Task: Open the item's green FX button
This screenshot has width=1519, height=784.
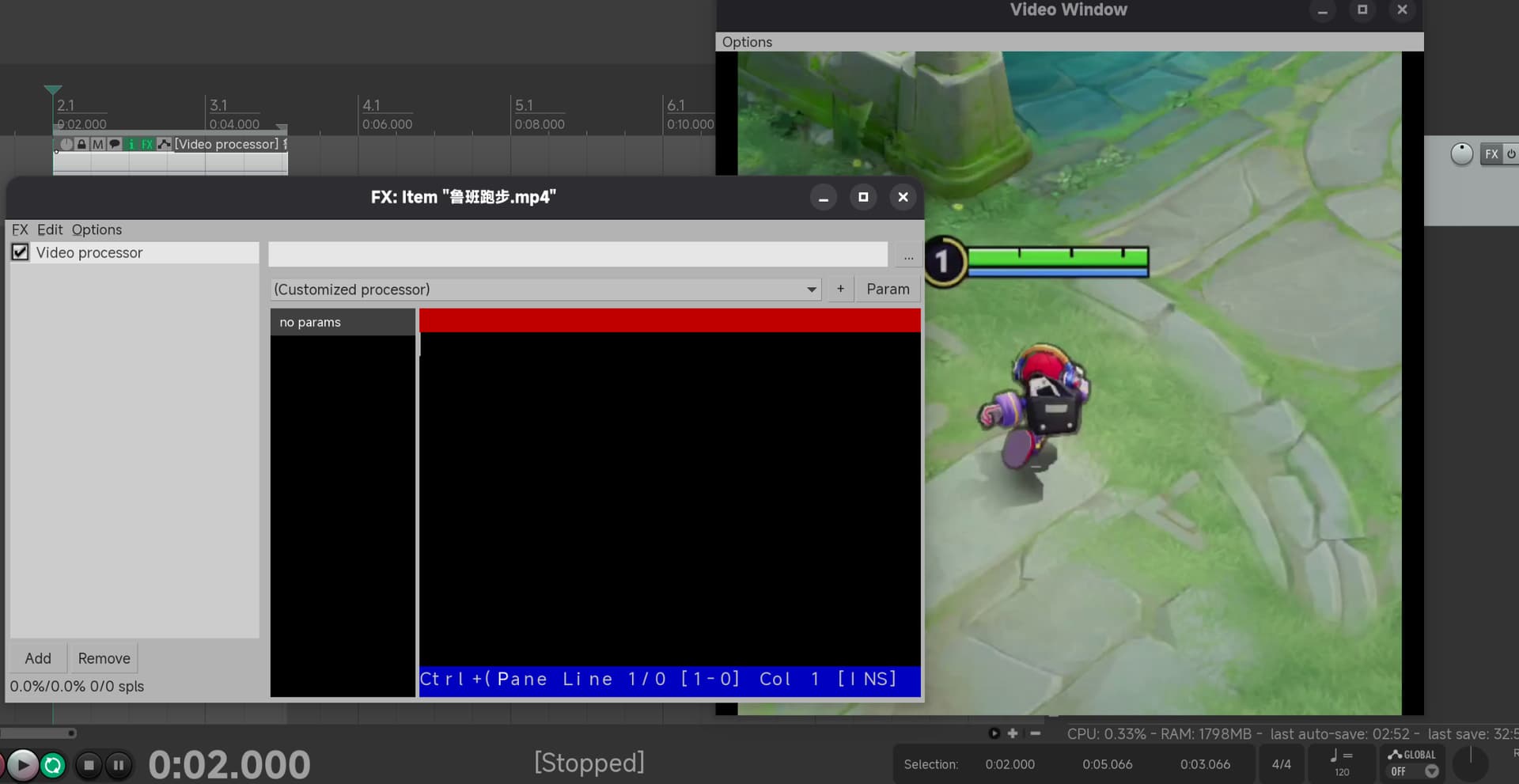Action: click(147, 144)
